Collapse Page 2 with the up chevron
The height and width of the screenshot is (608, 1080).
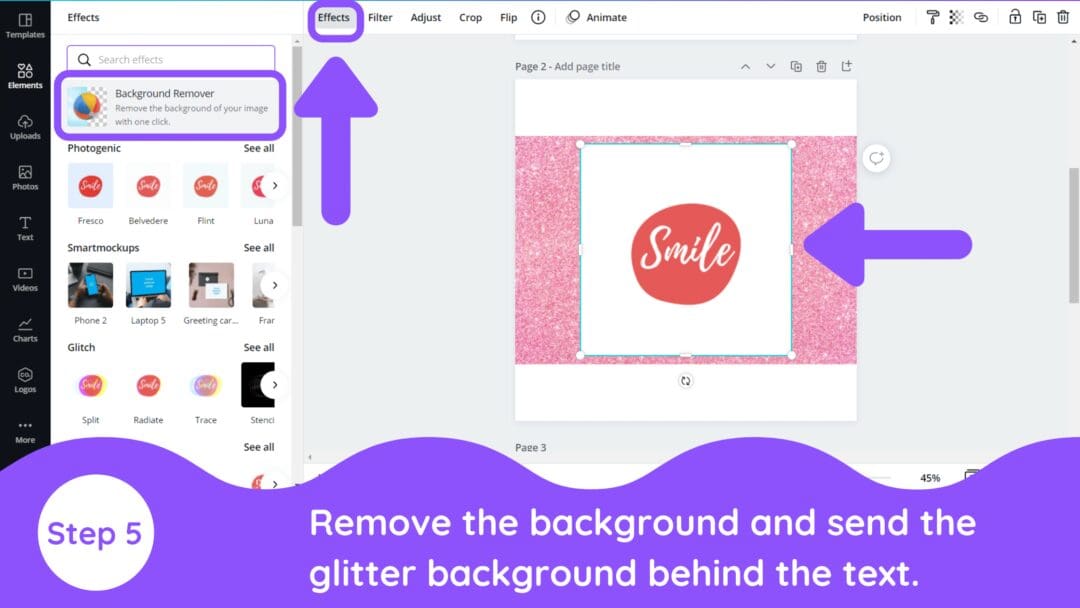745,65
